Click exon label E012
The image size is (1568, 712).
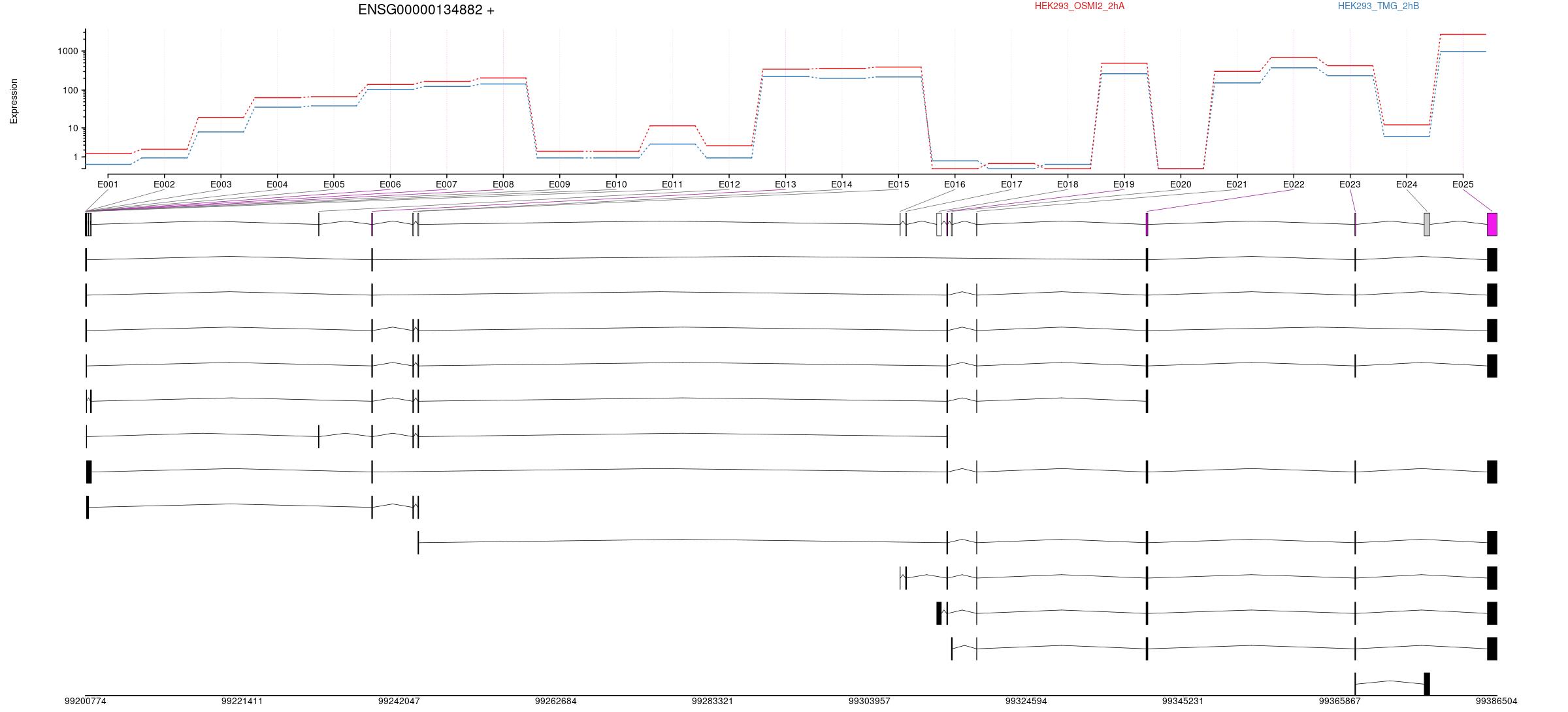[729, 184]
